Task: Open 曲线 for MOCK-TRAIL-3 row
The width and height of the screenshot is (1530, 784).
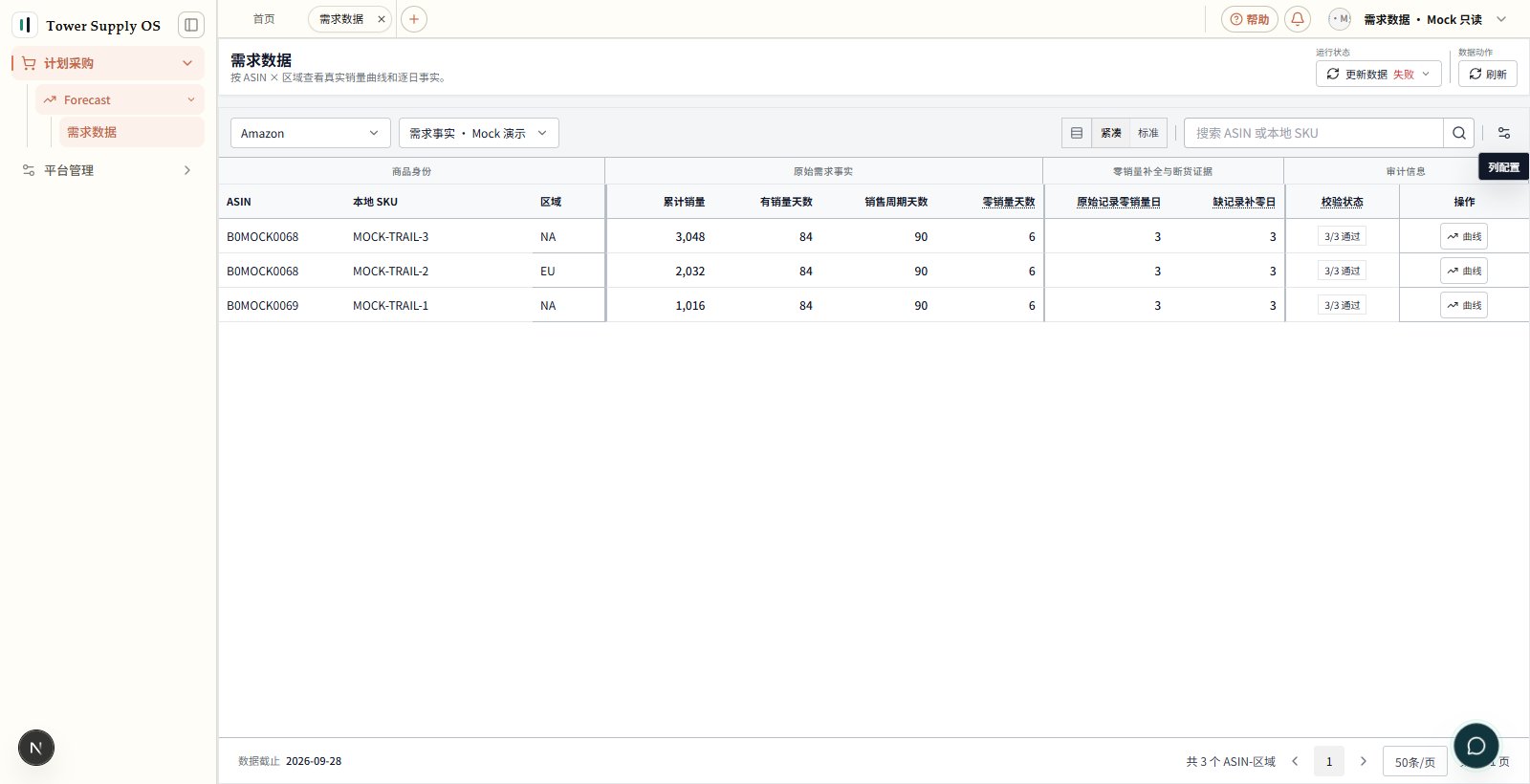Action: pyautogui.click(x=1464, y=236)
